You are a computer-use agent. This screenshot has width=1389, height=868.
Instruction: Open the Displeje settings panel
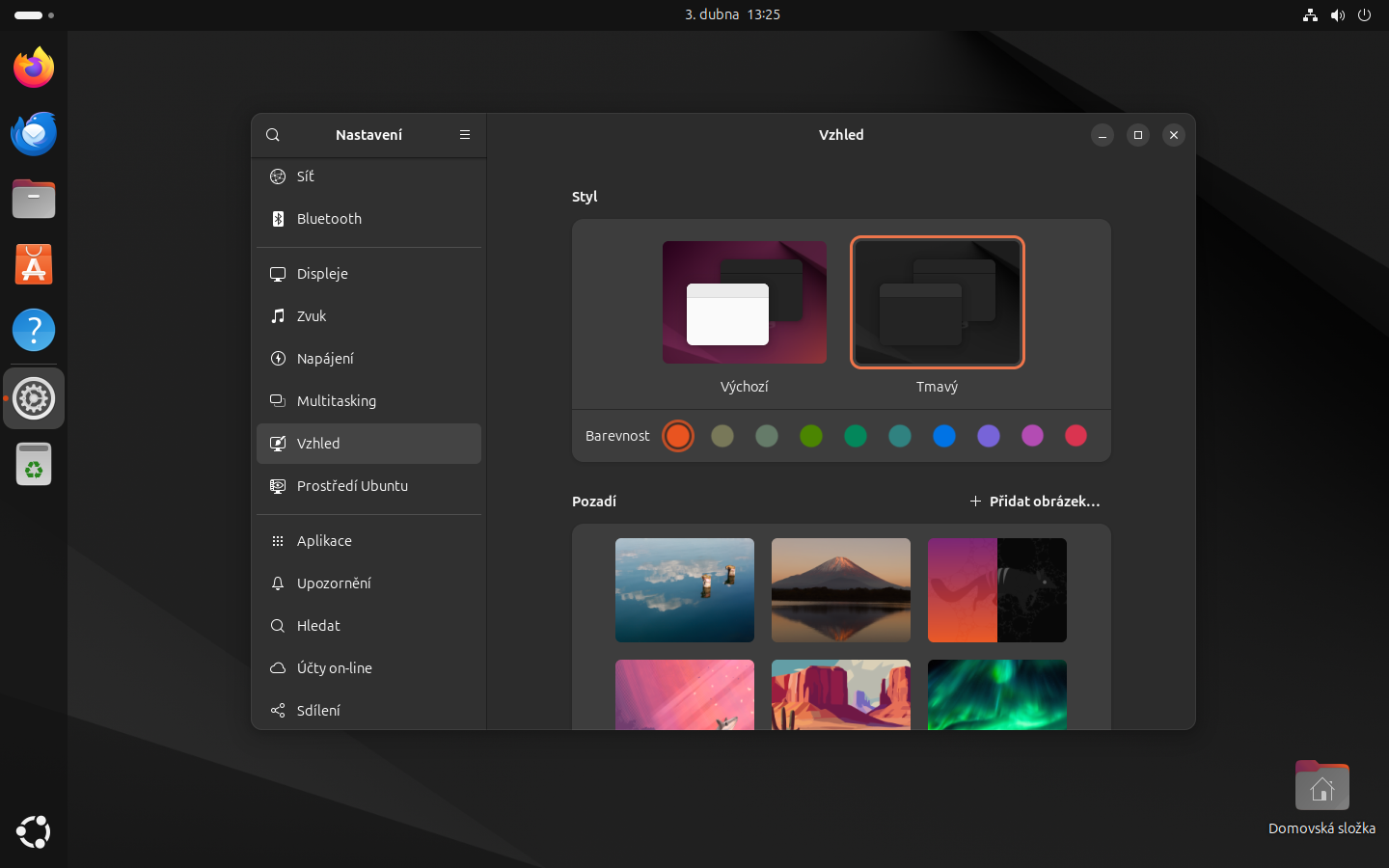pyautogui.click(x=368, y=274)
